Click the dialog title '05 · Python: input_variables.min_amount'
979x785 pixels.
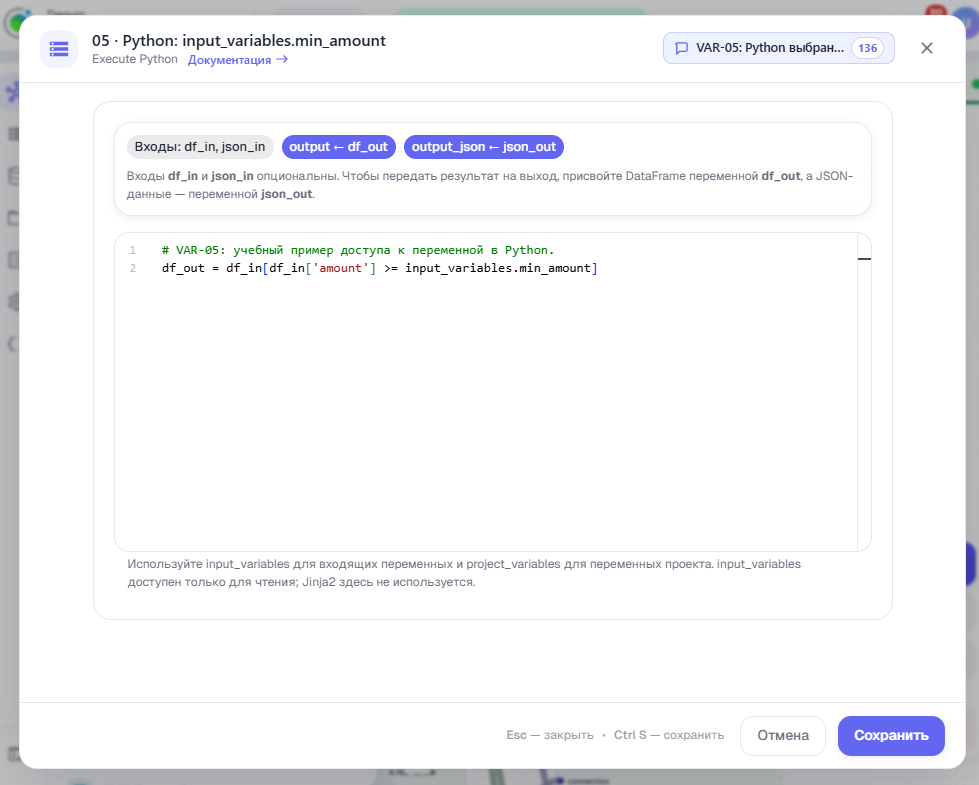(239, 41)
